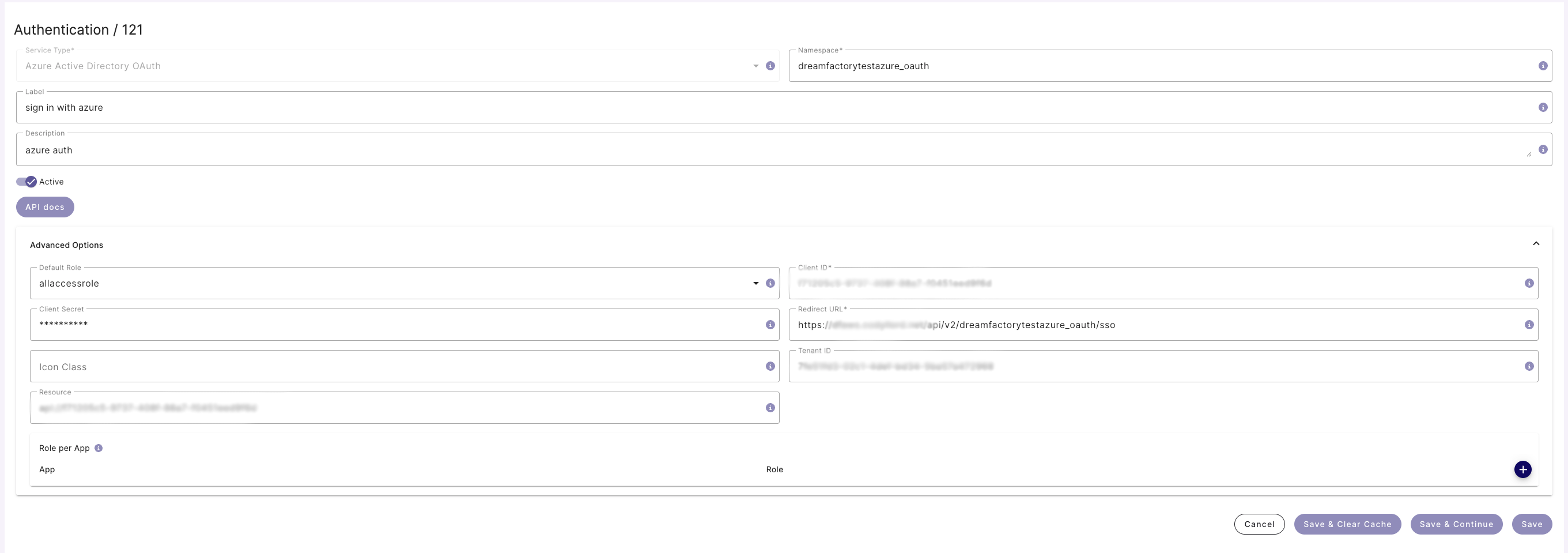Add a new Role per App mapping
The image size is (1568, 553).
pyautogui.click(x=1523, y=469)
